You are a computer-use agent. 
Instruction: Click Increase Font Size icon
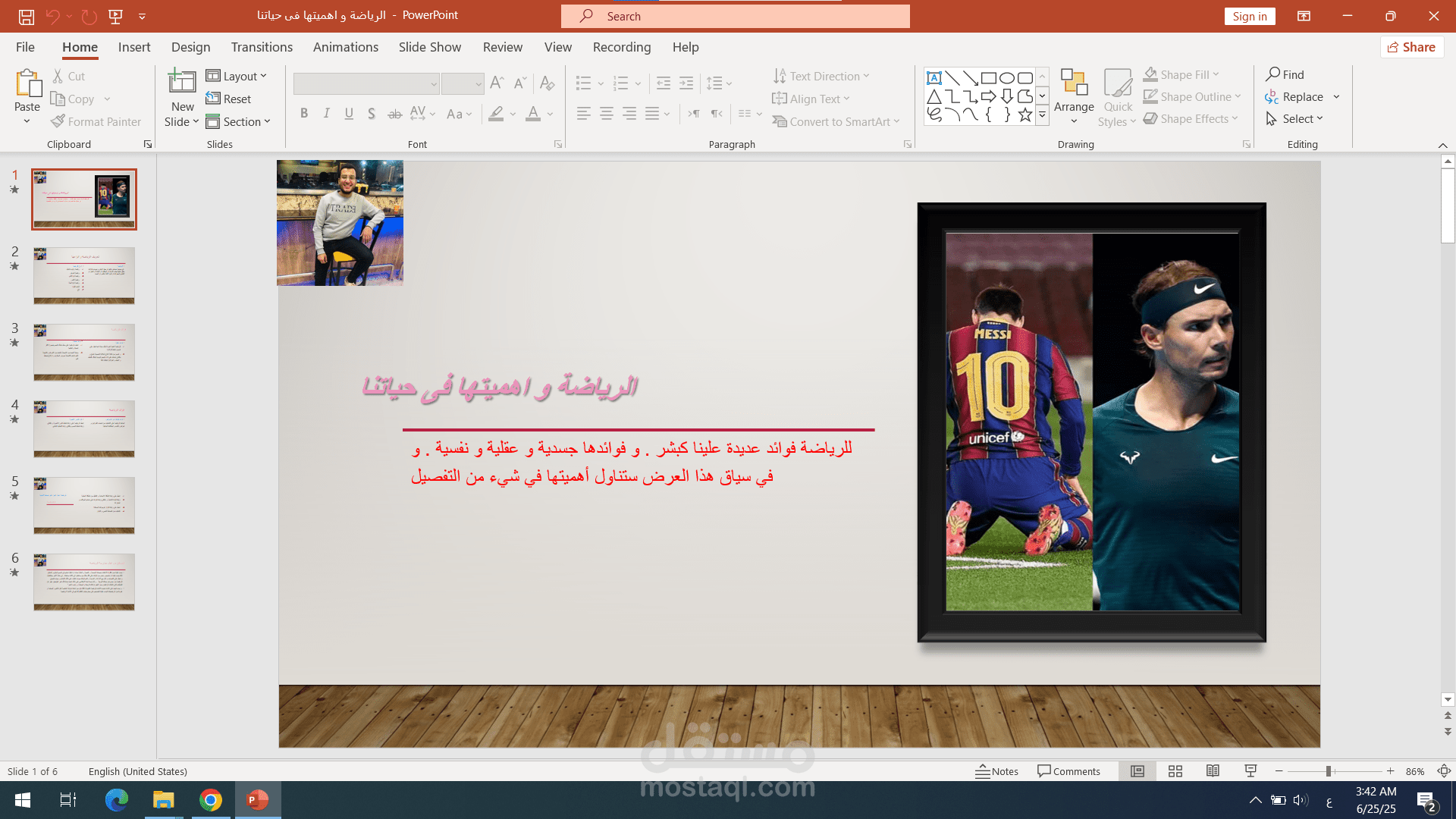point(497,83)
